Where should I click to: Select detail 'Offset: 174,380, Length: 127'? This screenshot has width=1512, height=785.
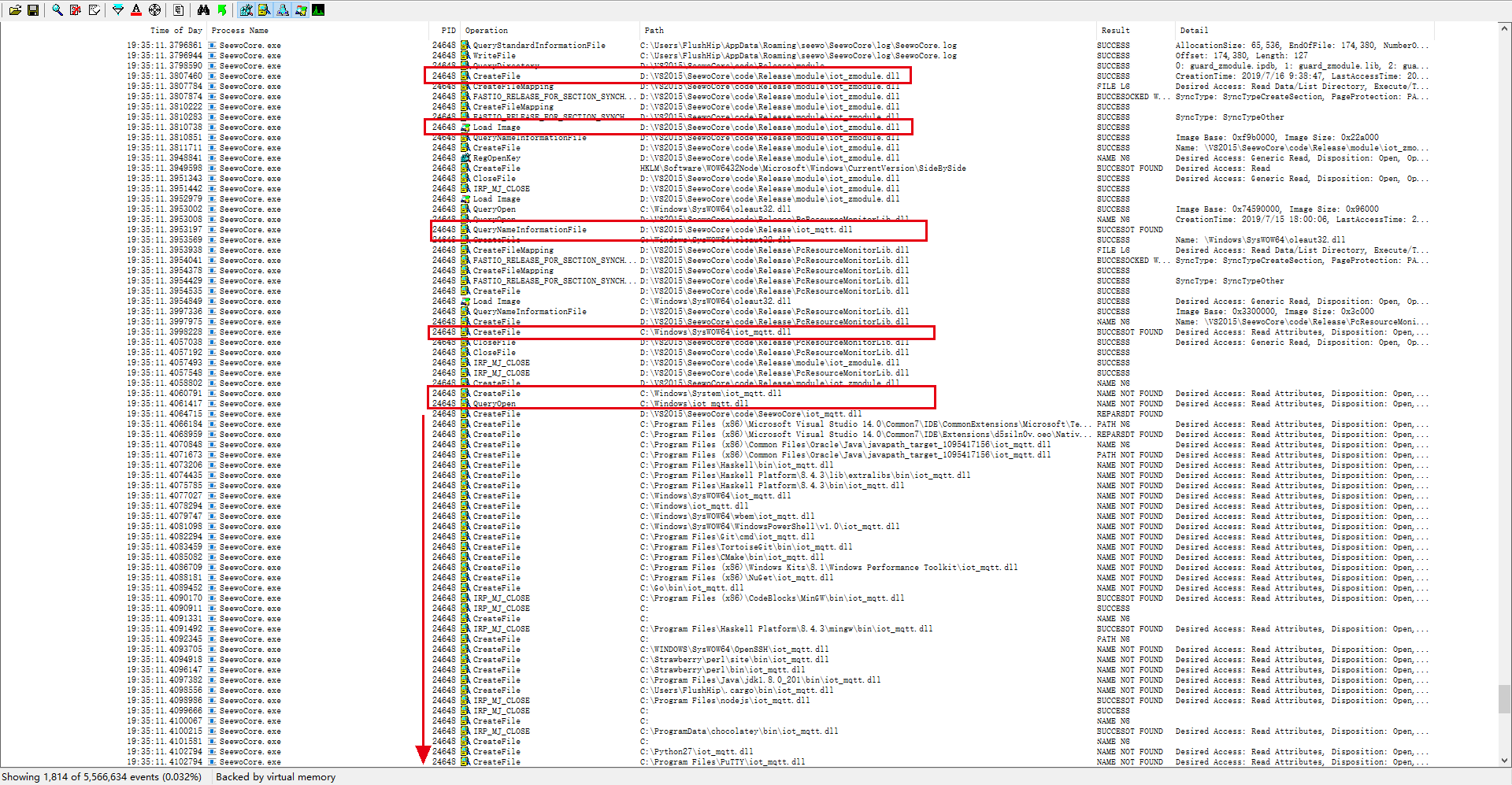[x=1241, y=56]
